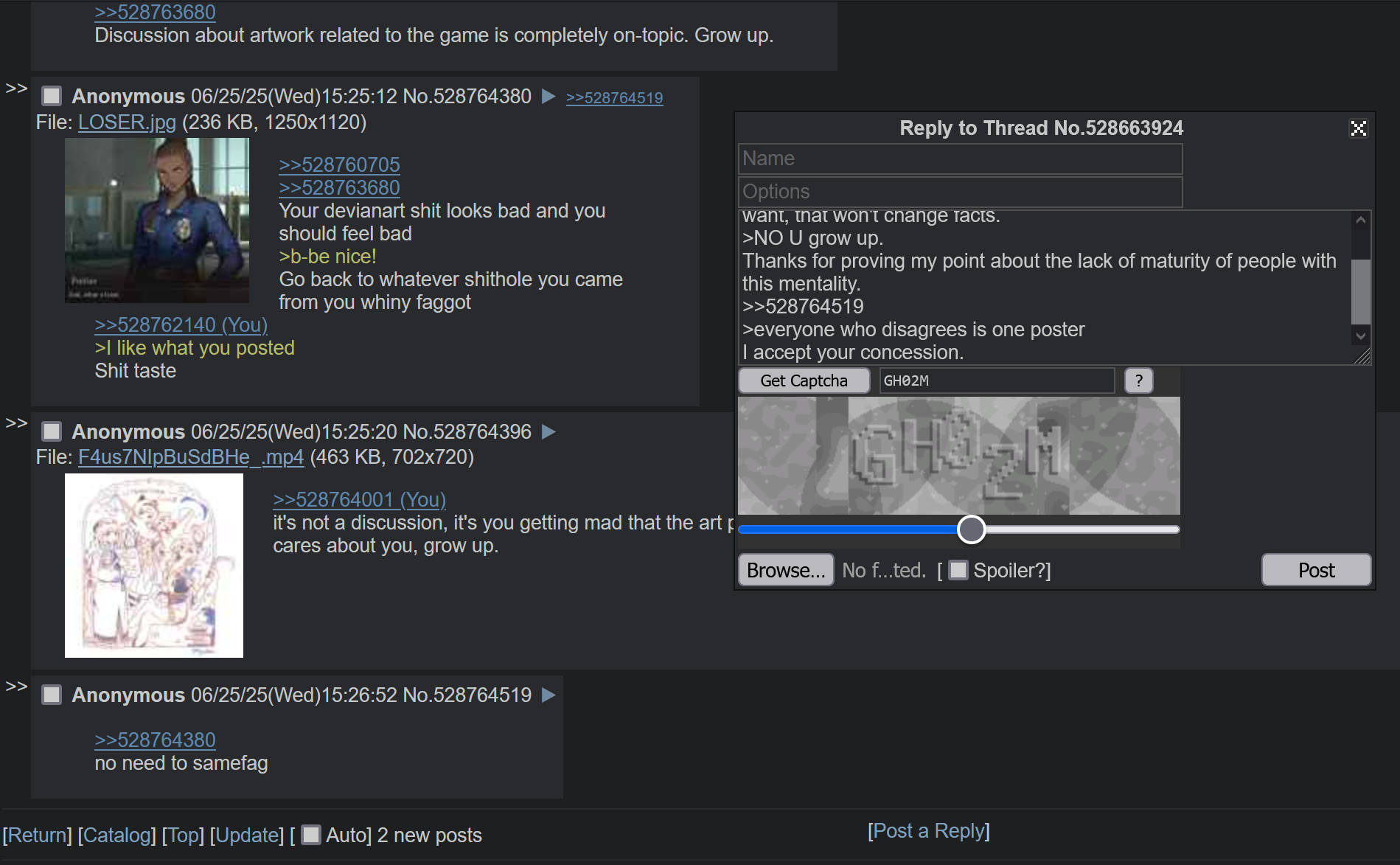Tick the checkbox for post No.528764380

[52, 97]
